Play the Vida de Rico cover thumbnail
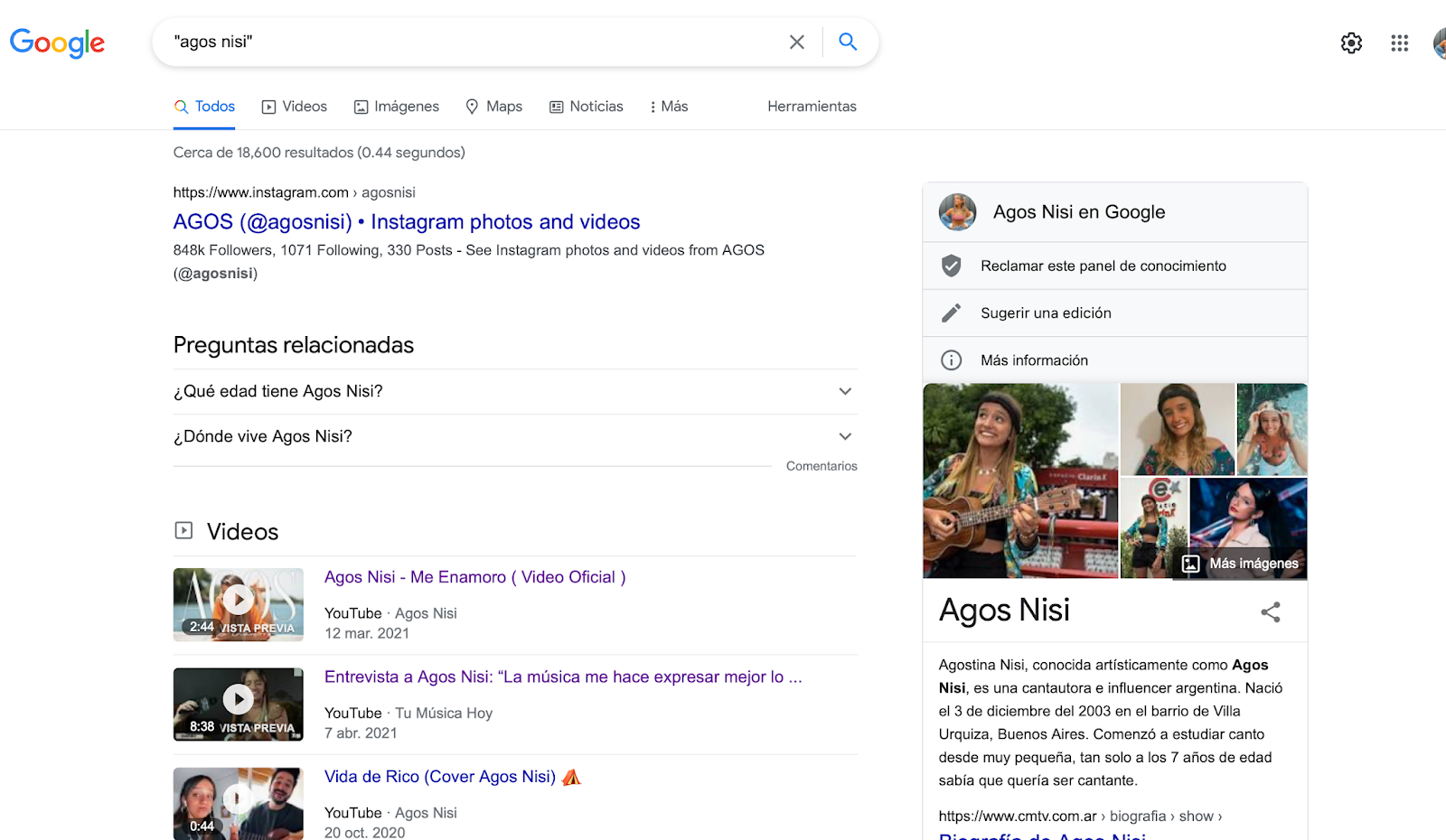 [239, 804]
